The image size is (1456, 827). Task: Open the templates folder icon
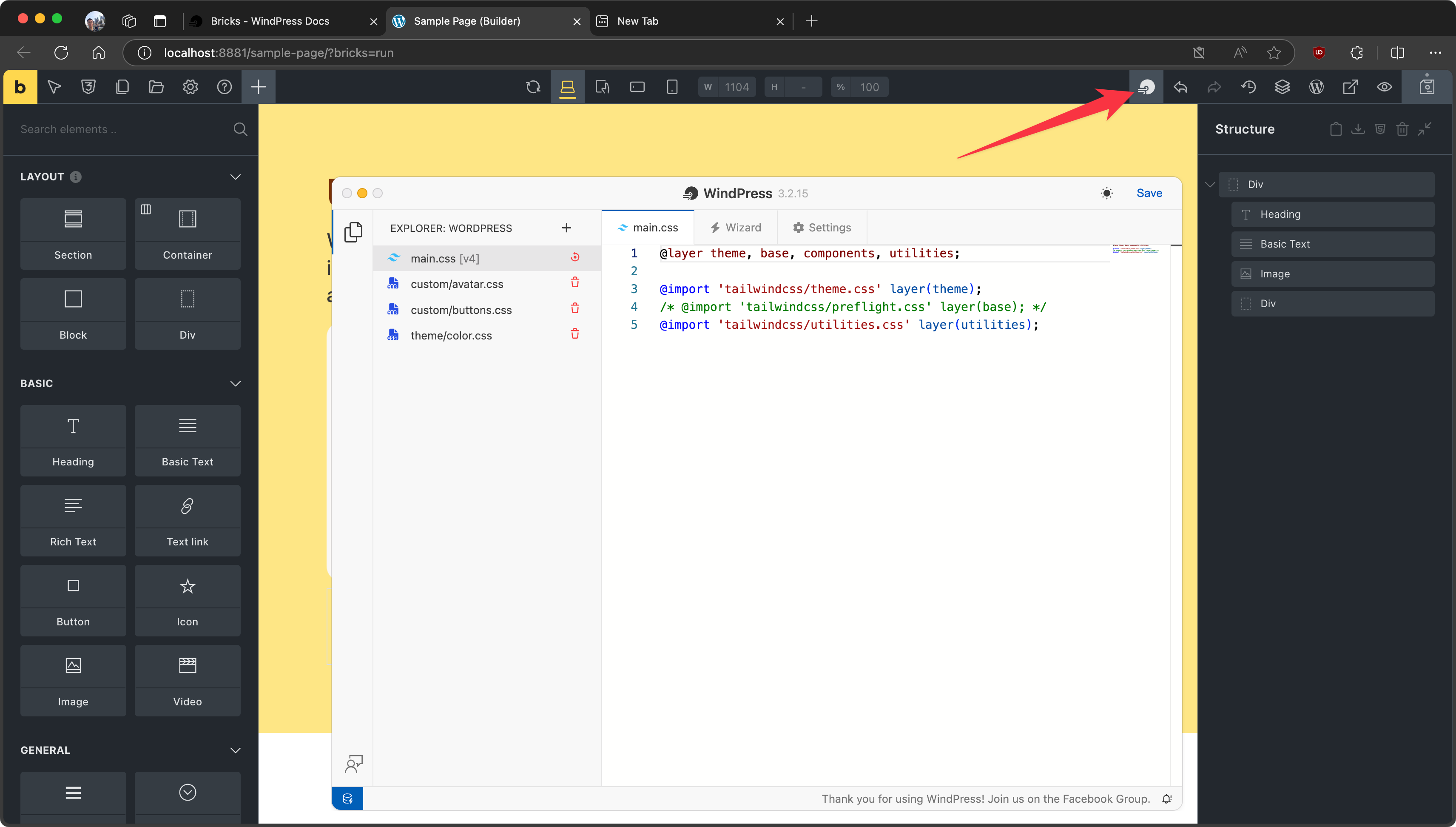point(156,87)
